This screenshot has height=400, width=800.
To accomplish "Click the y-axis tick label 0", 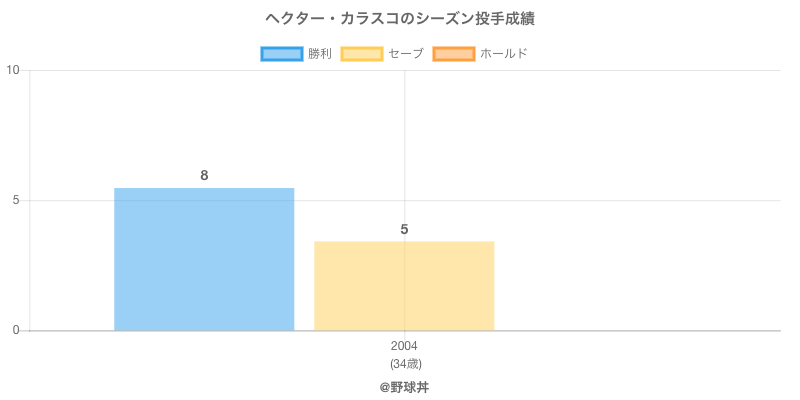I will (x=16, y=331).
